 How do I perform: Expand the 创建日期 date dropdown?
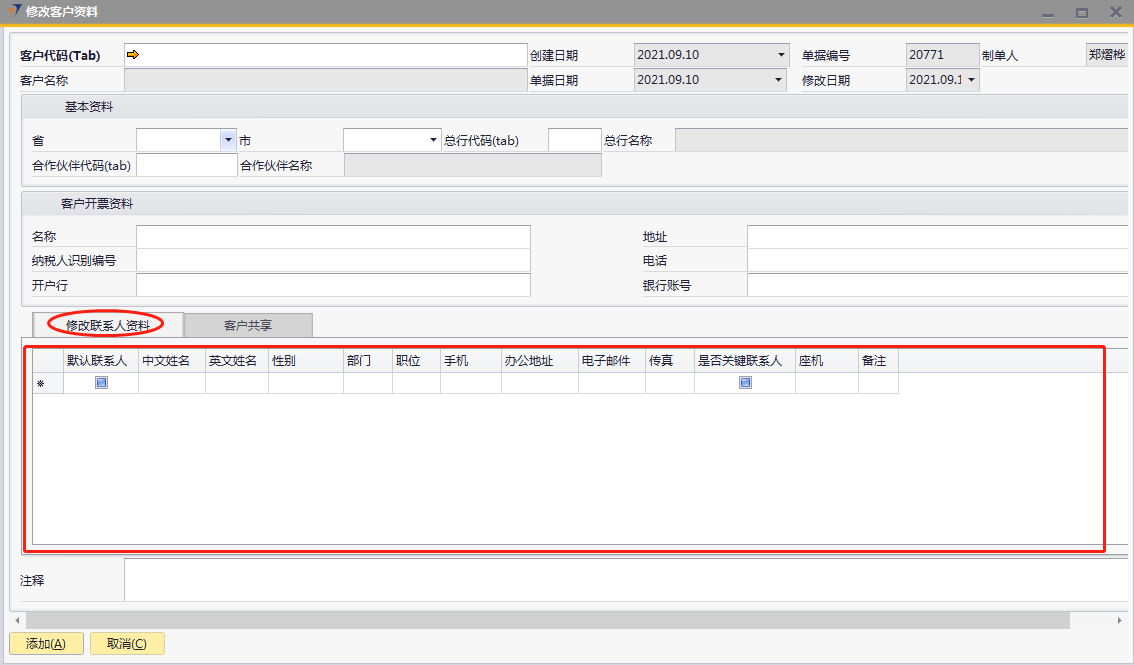click(781, 55)
